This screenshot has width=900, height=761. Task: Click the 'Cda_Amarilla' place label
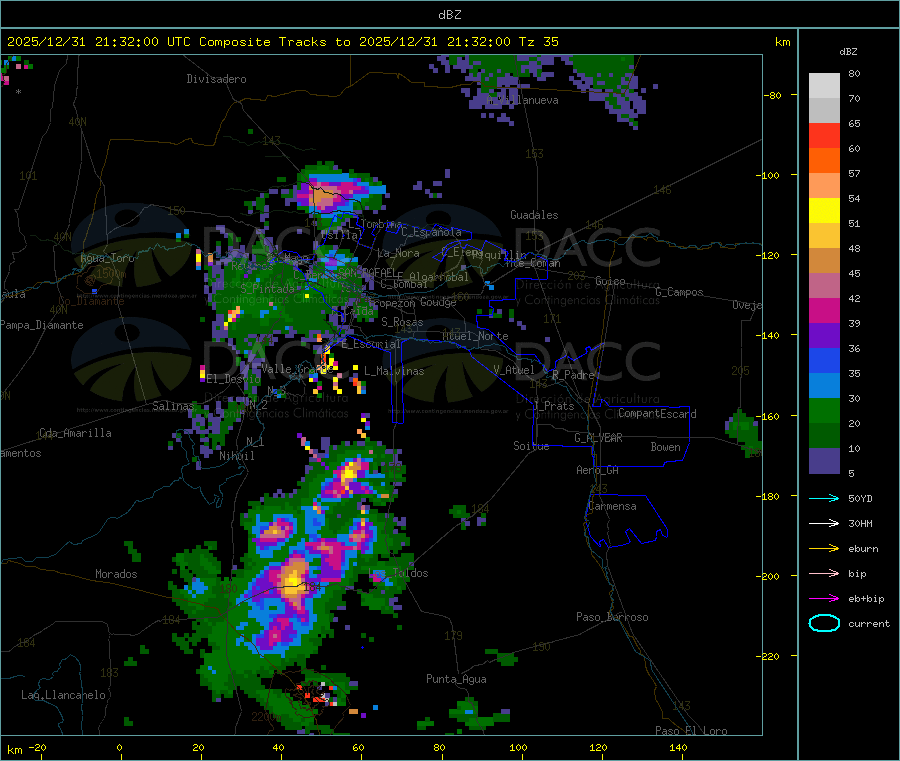(75, 433)
